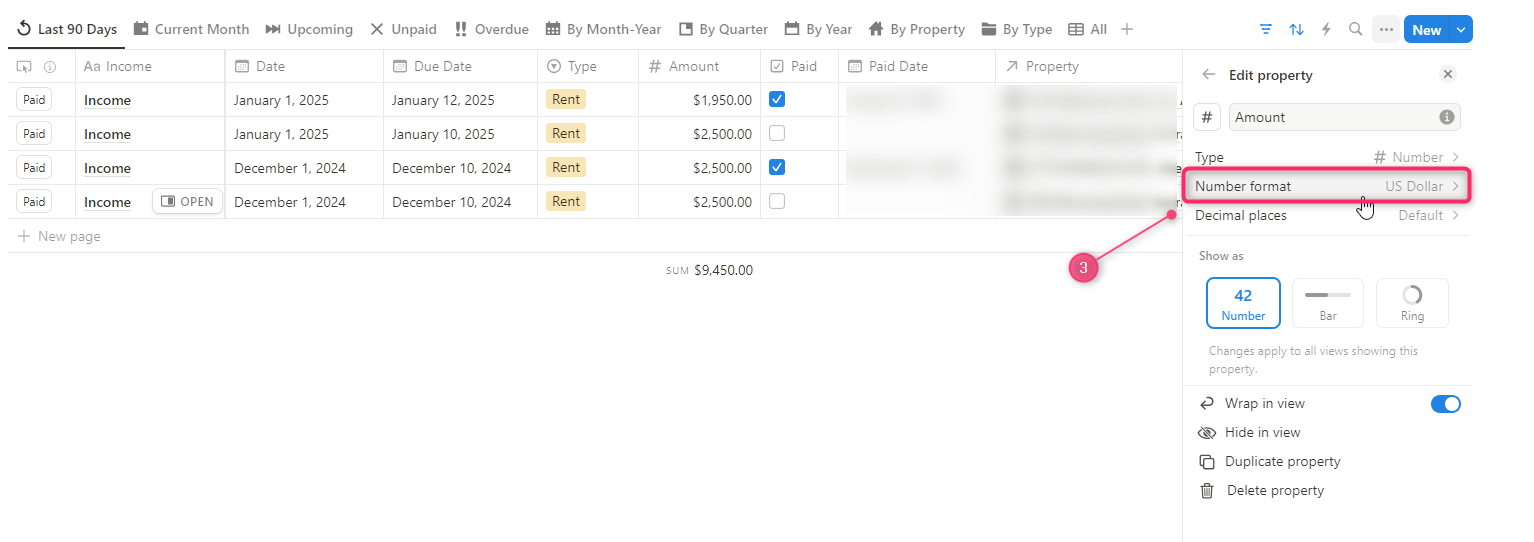
Task: Click the search magnifier icon
Action: click(x=1355, y=30)
